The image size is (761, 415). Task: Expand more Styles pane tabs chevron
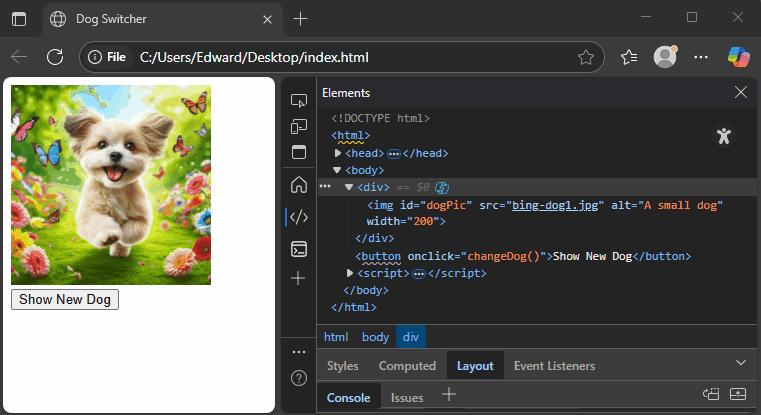click(x=741, y=363)
